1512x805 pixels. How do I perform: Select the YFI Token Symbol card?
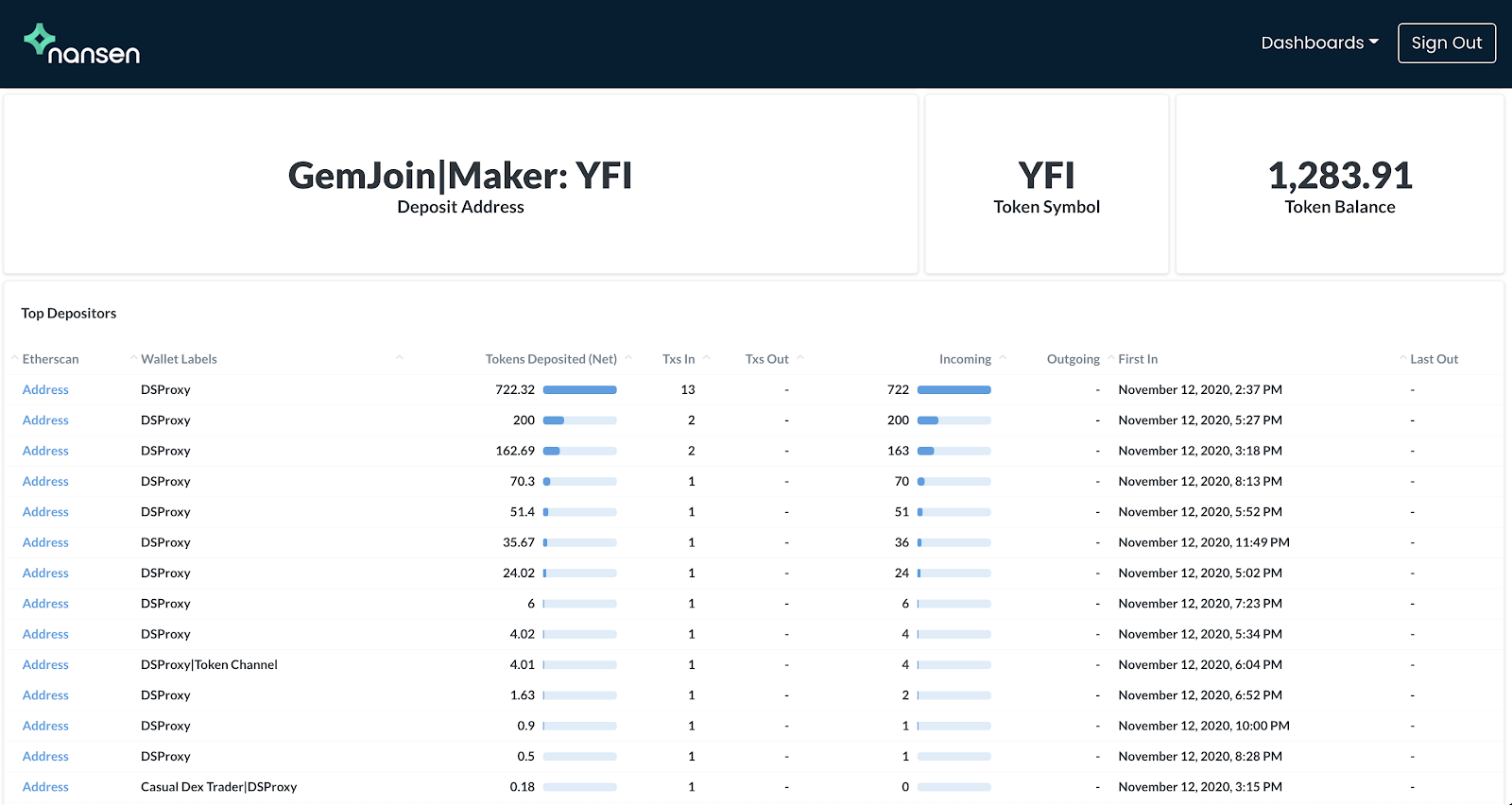1047,184
